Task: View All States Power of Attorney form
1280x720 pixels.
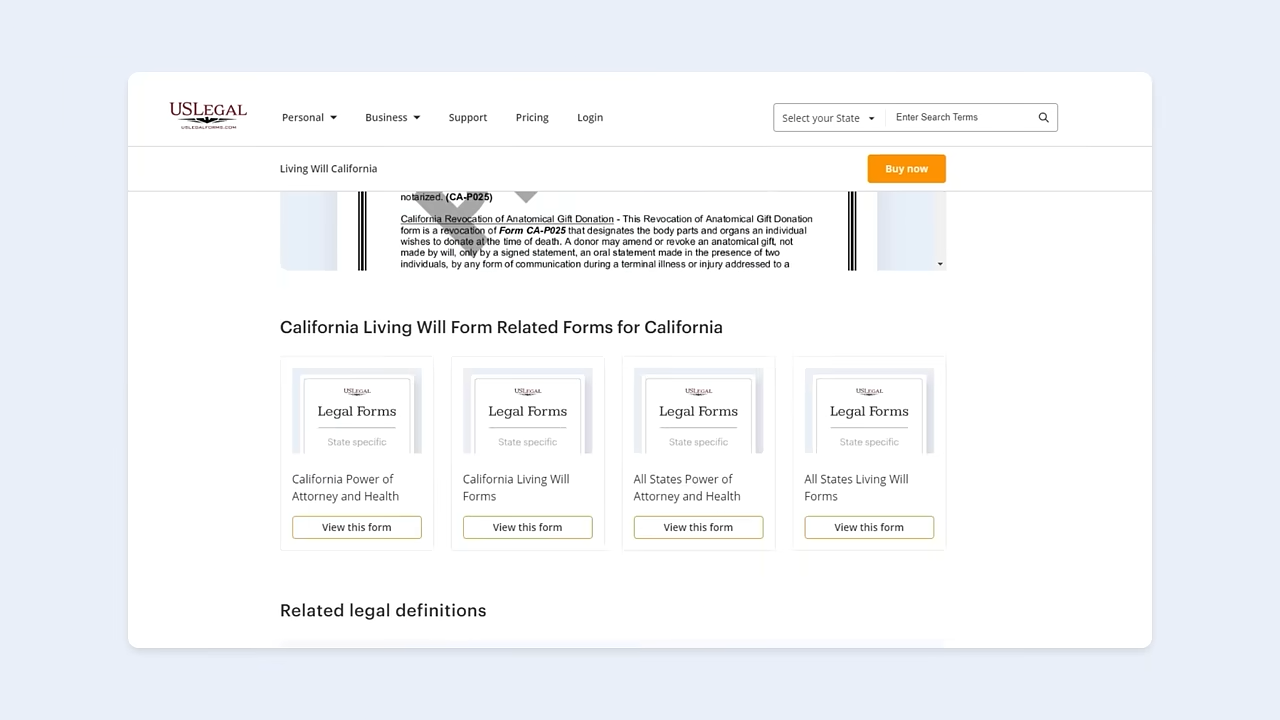Action: tap(698, 527)
